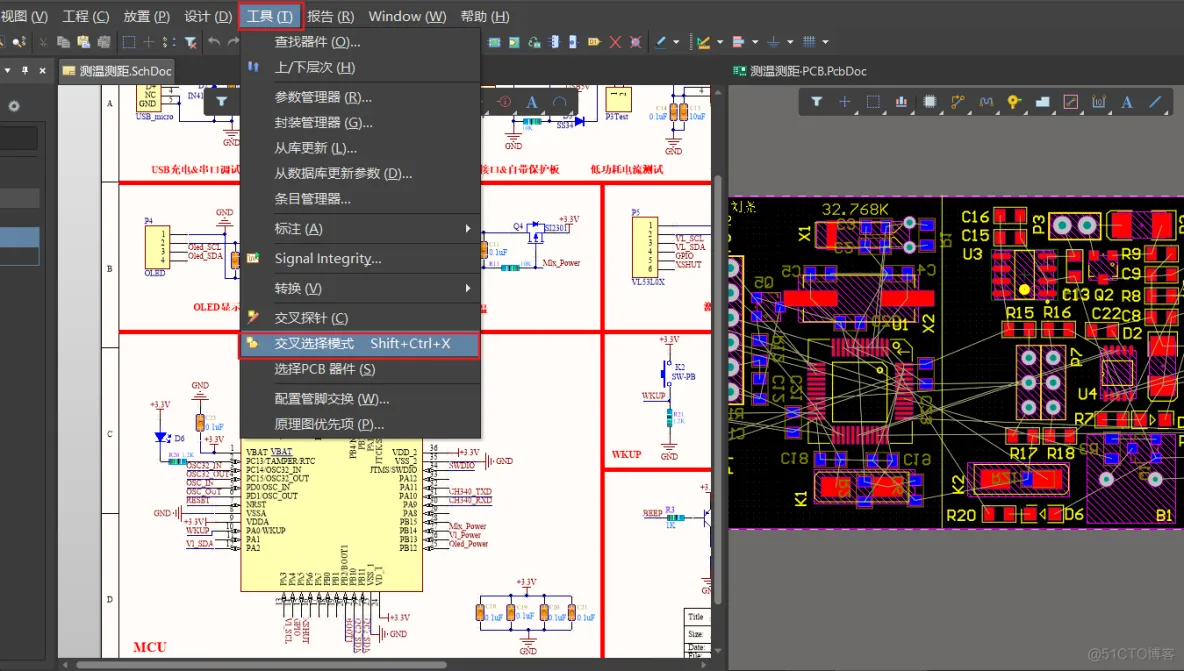1184x671 pixels.
Task: Click filter icon in PCB active bar
Action: 816,101
